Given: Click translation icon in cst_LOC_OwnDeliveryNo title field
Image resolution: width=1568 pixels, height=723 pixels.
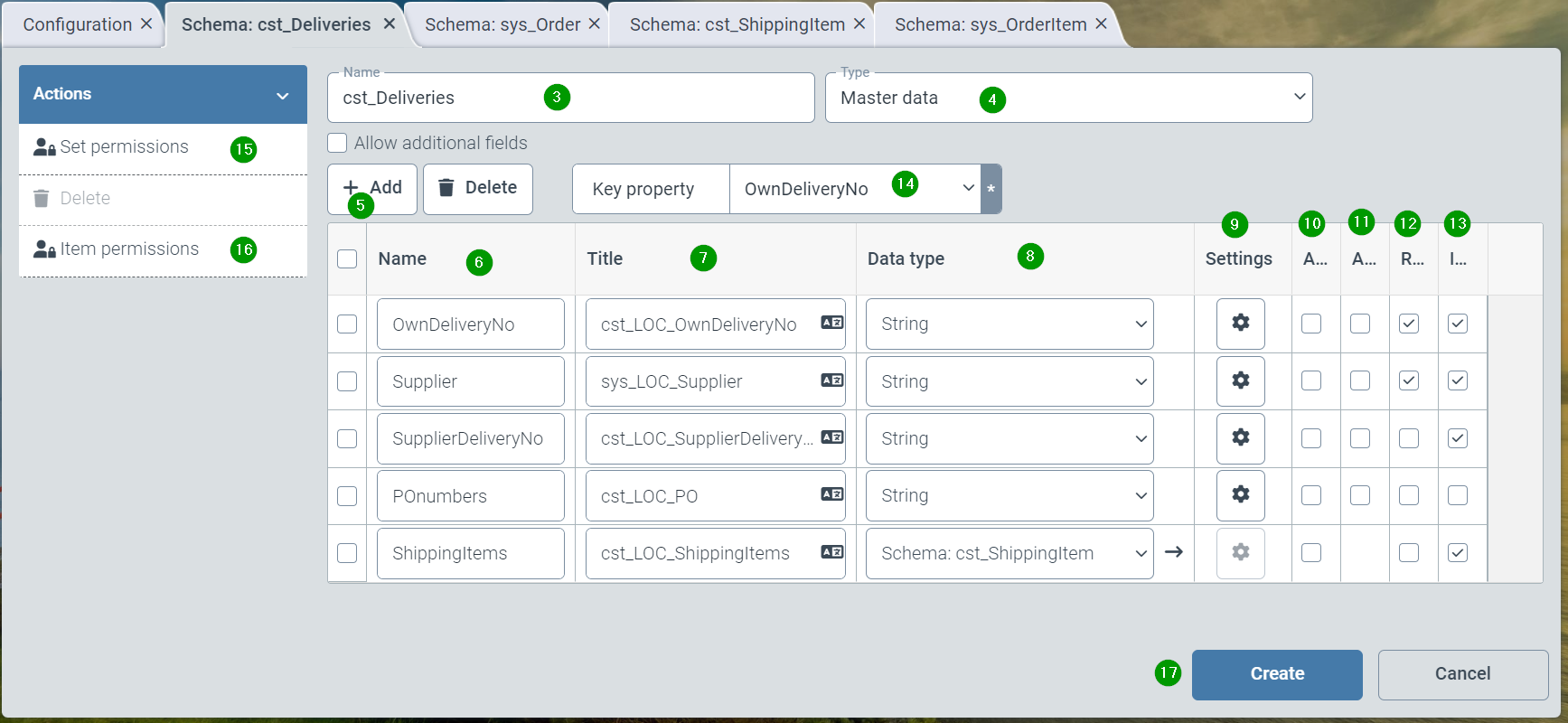Looking at the screenshot, I should [x=831, y=323].
